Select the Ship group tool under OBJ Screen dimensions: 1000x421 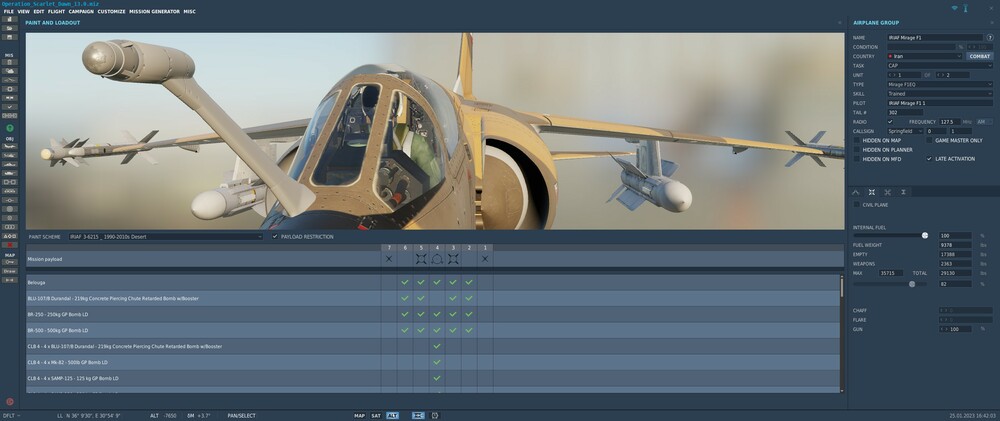pyautogui.click(x=10, y=165)
